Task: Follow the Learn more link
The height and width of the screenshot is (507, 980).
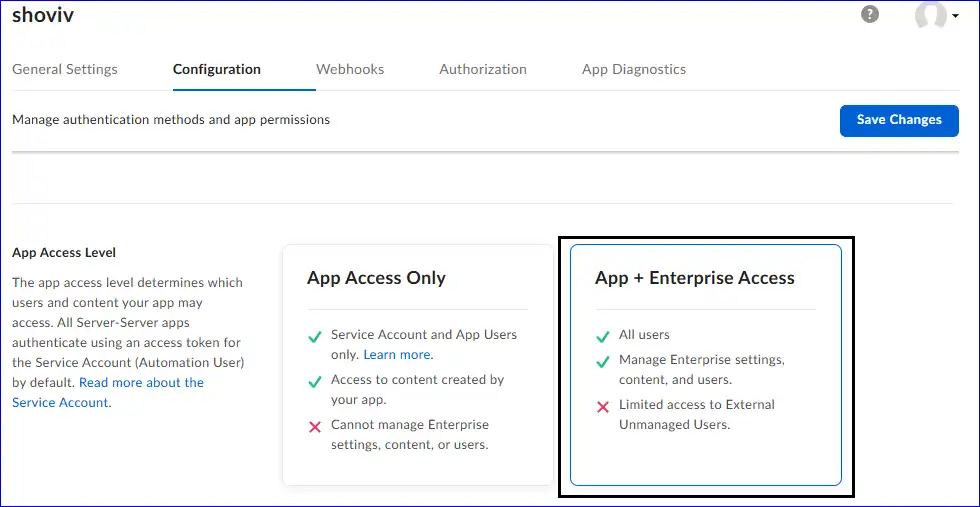Action: point(397,355)
